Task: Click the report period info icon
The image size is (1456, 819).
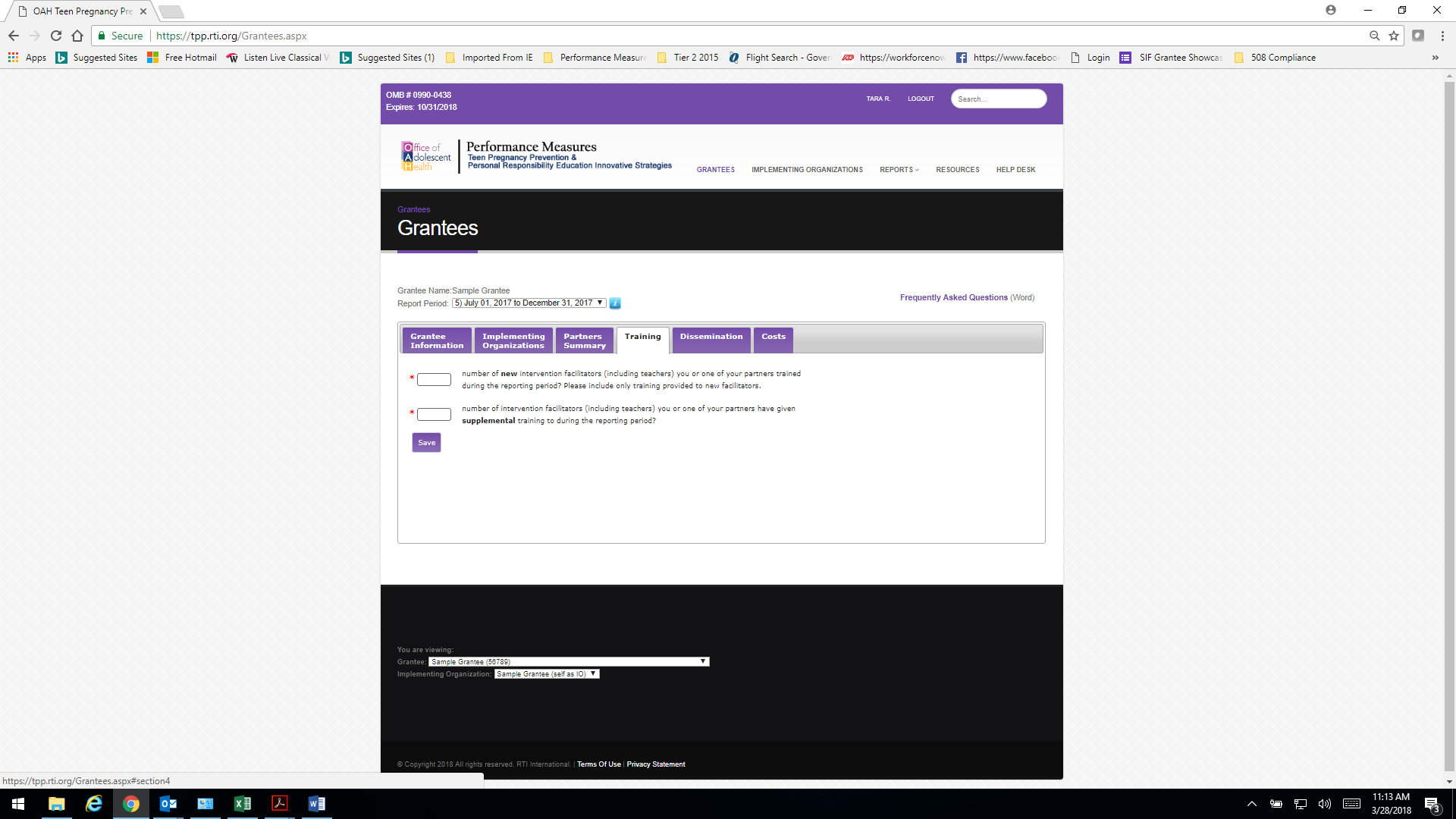Action: (x=615, y=303)
